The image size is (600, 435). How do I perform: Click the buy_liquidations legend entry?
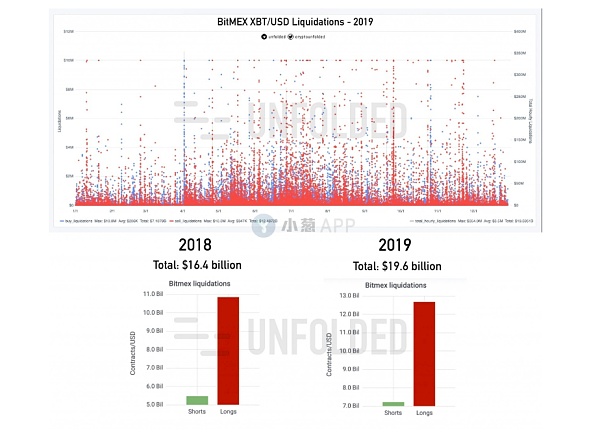114,221
